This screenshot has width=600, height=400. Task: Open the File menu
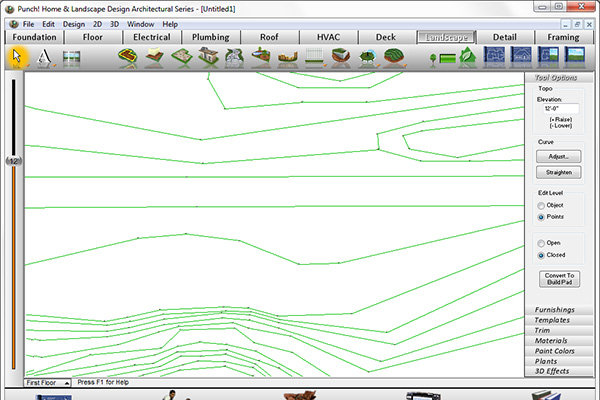click(28, 24)
